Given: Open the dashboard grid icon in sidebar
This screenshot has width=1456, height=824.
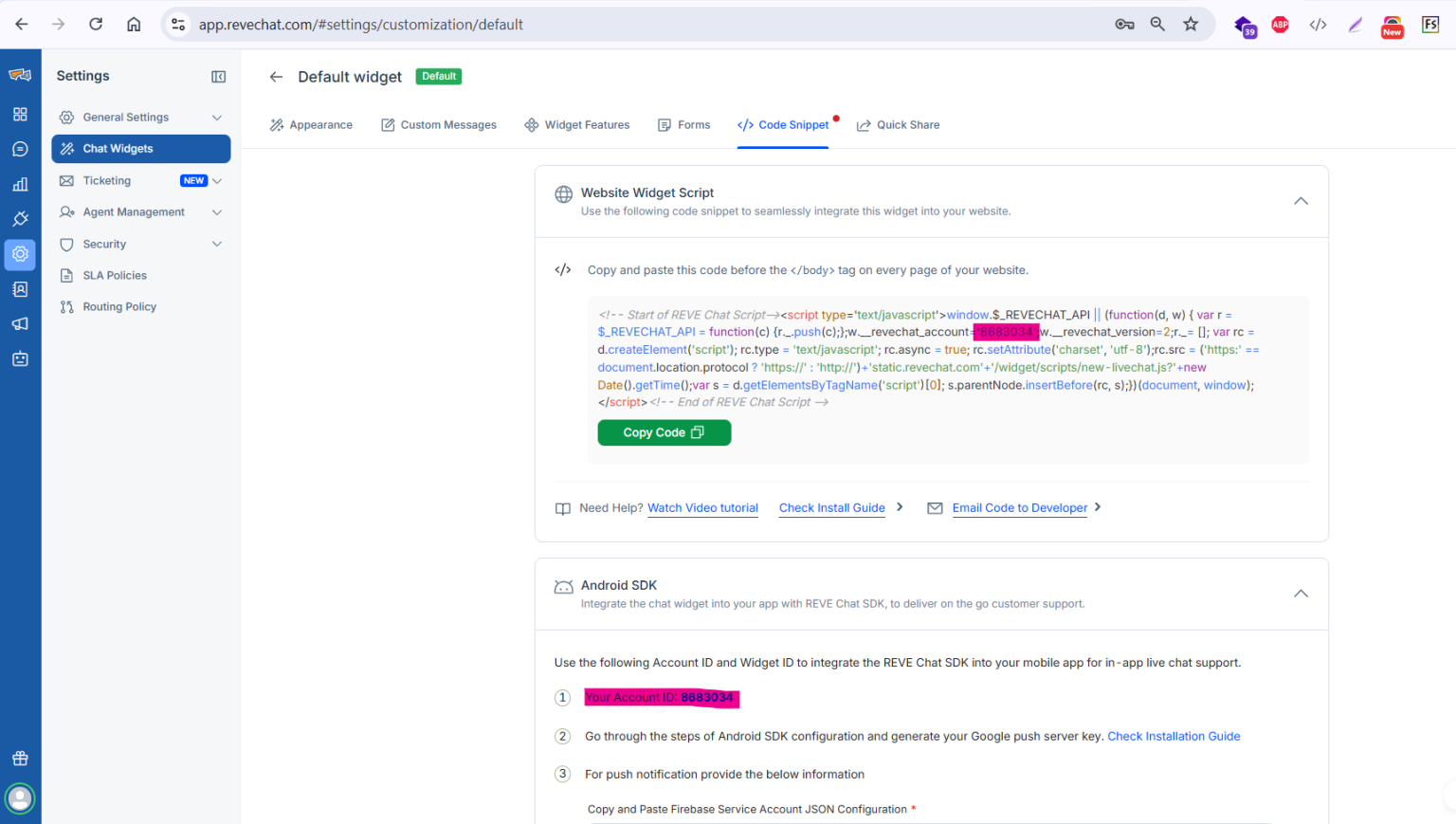Looking at the screenshot, I should click(20, 114).
